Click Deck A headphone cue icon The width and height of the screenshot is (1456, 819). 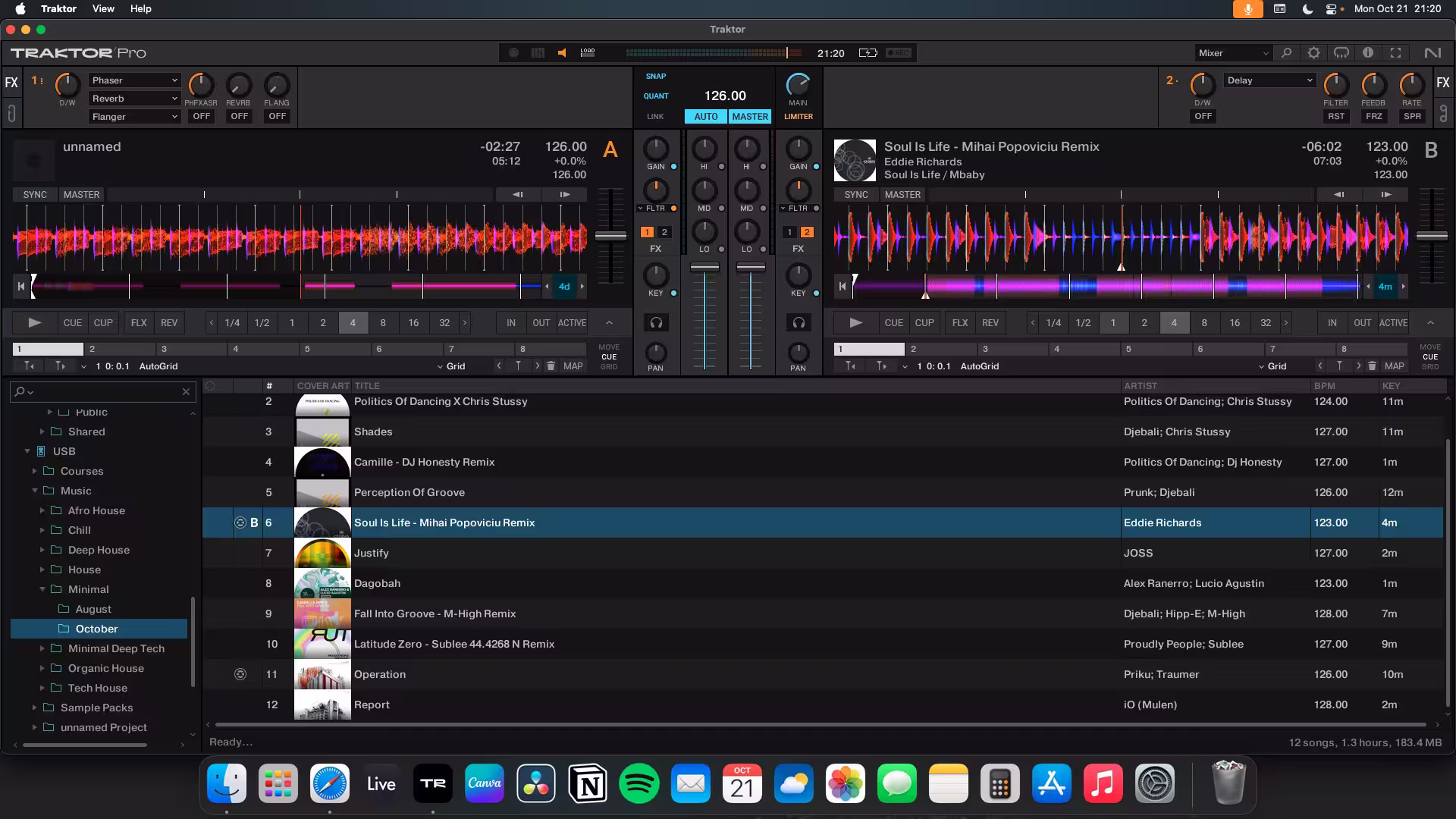pyautogui.click(x=656, y=323)
